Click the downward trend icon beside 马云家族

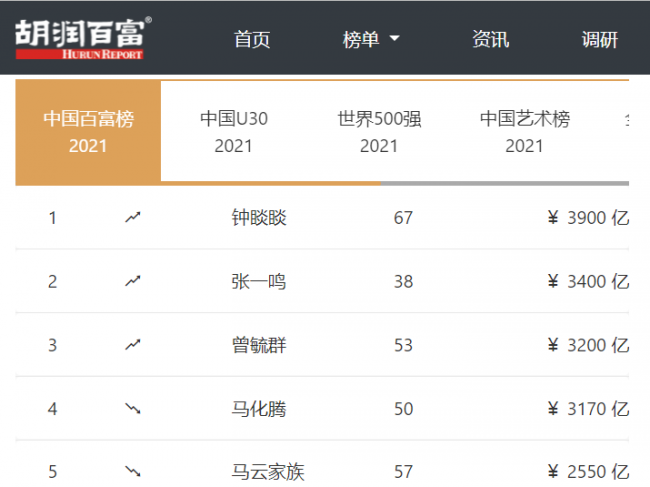132,472
